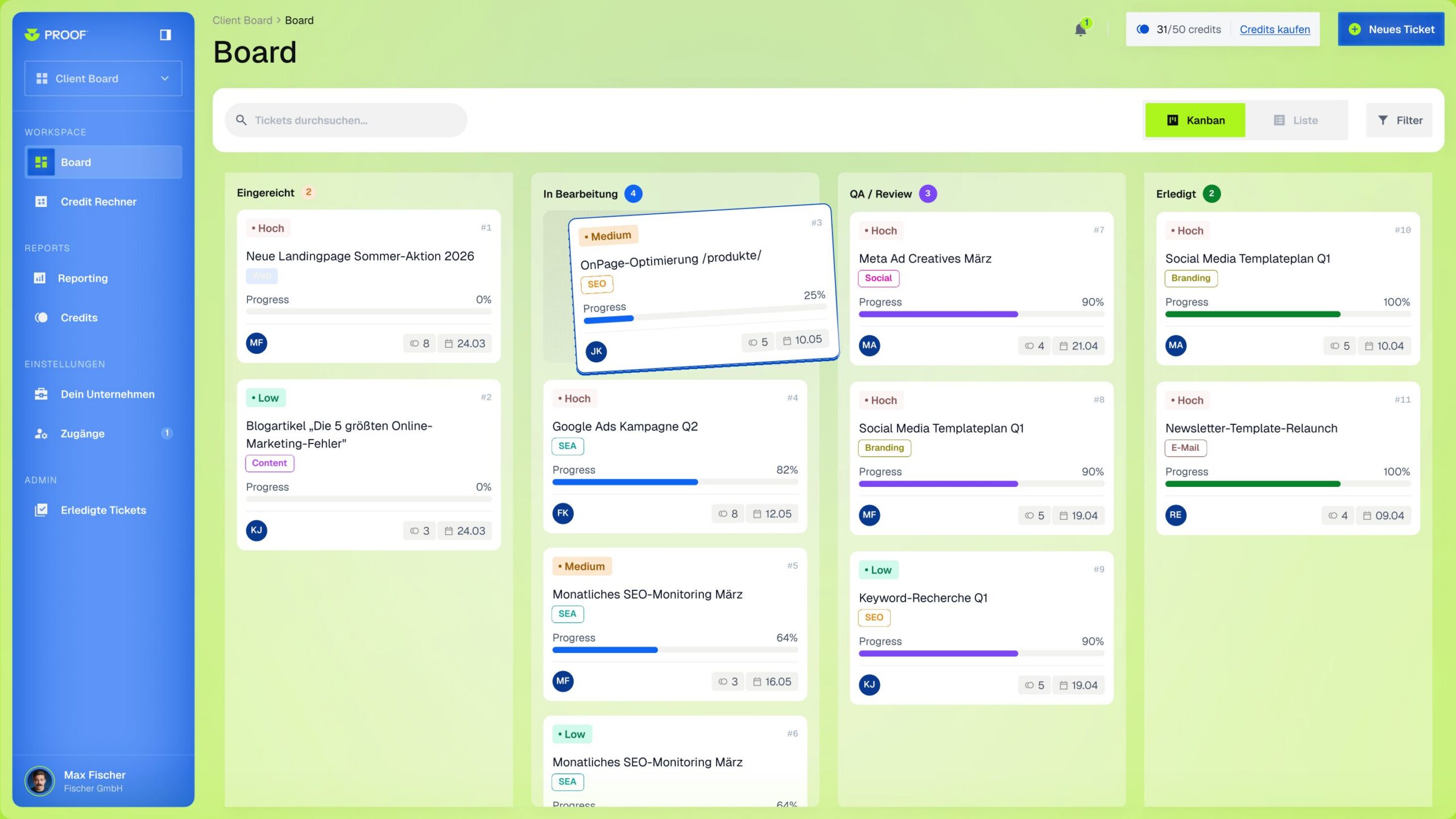The width and height of the screenshot is (1456, 819).
Task: Click the PROOF logo
Action: pos(56,35)
